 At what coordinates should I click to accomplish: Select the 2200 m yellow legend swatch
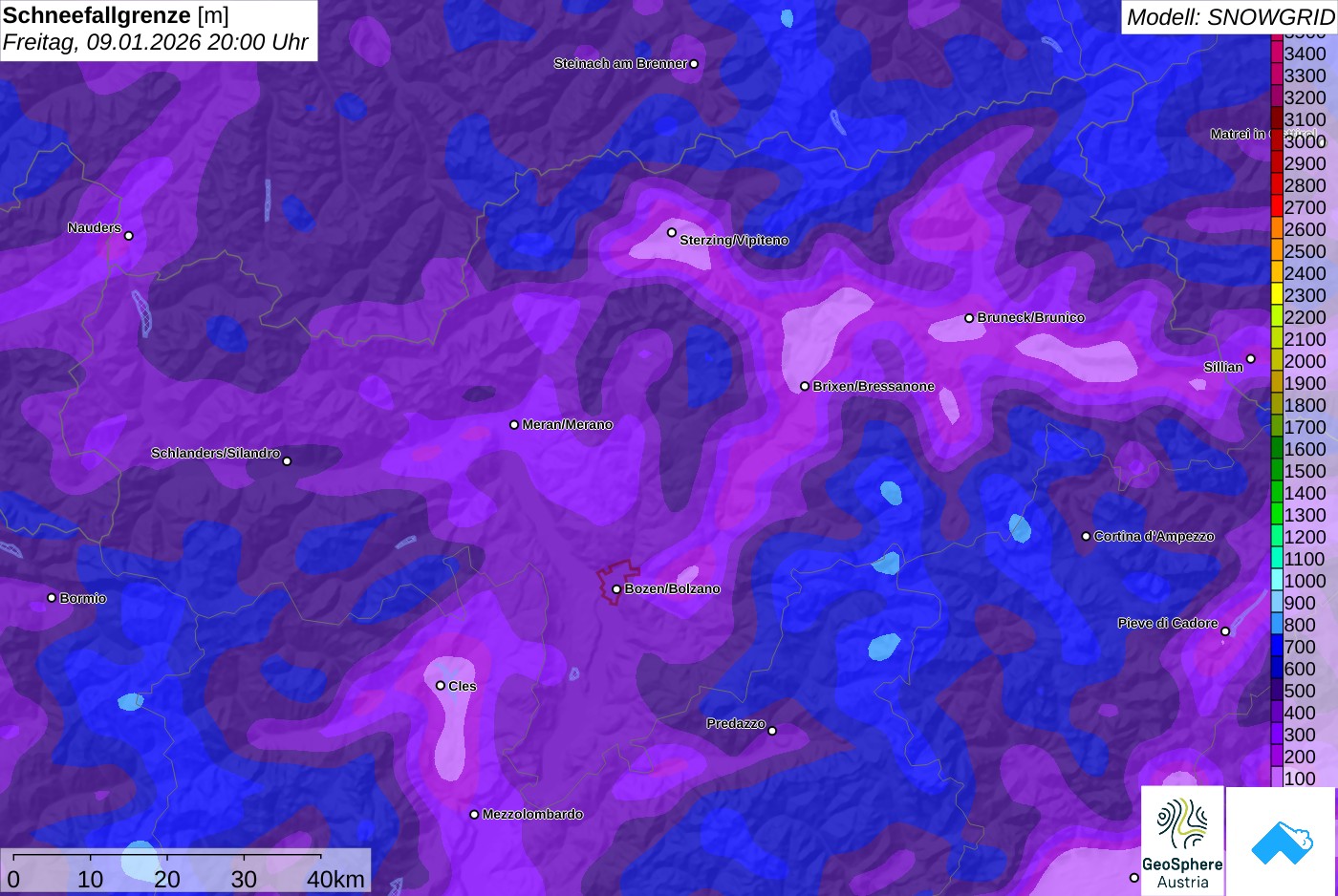(1276, 317)
